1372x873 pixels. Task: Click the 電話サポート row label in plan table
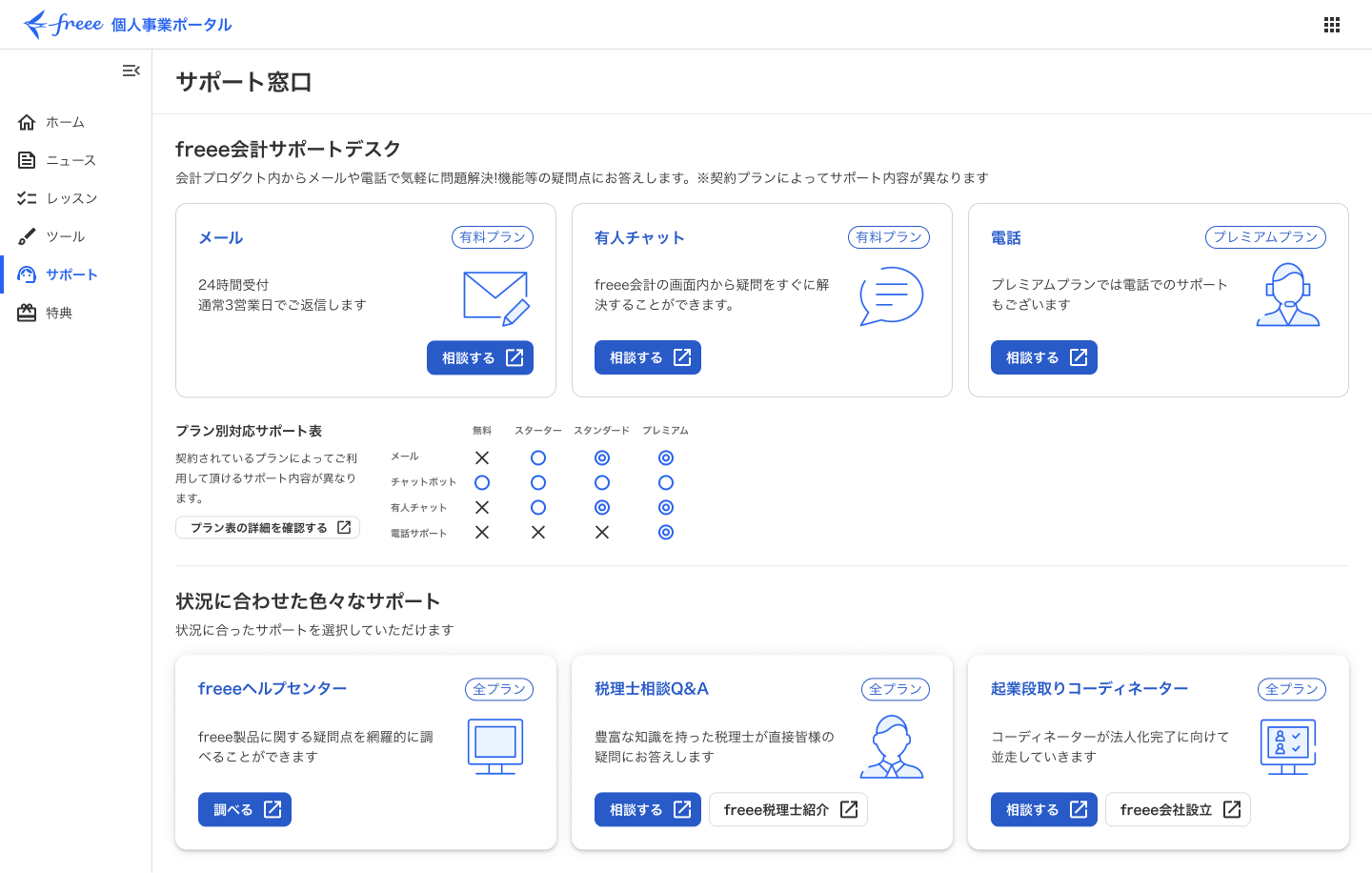pyautogui.click(x=418, y=534)
